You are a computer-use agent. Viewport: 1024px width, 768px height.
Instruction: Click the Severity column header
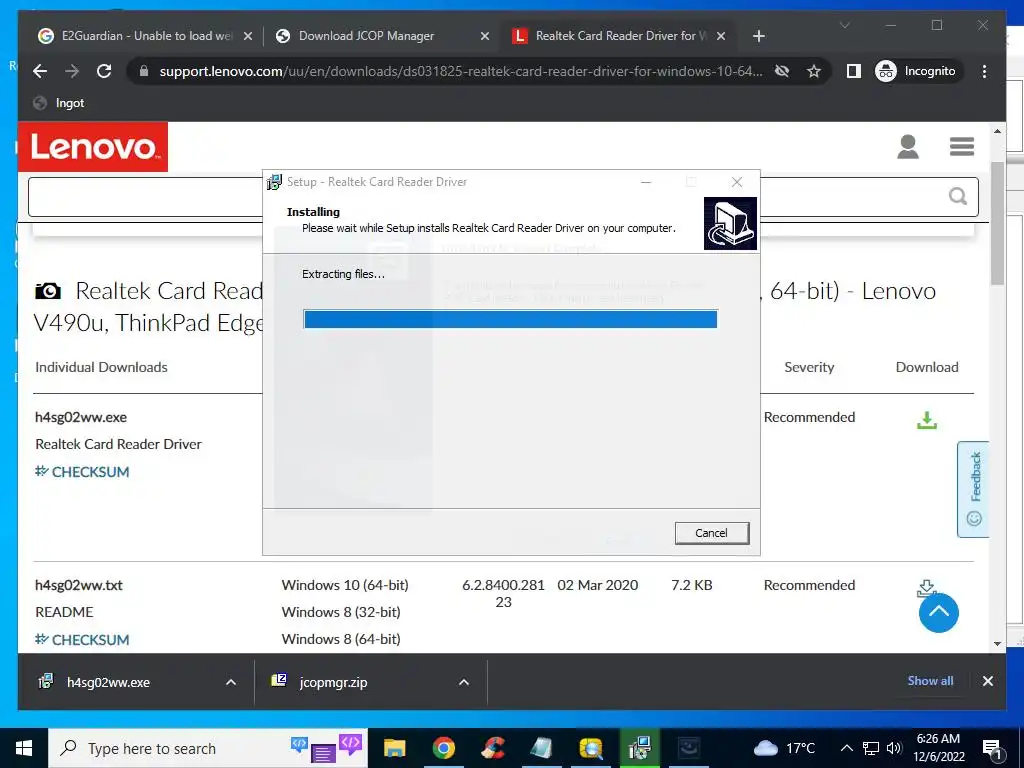point(809,368)
